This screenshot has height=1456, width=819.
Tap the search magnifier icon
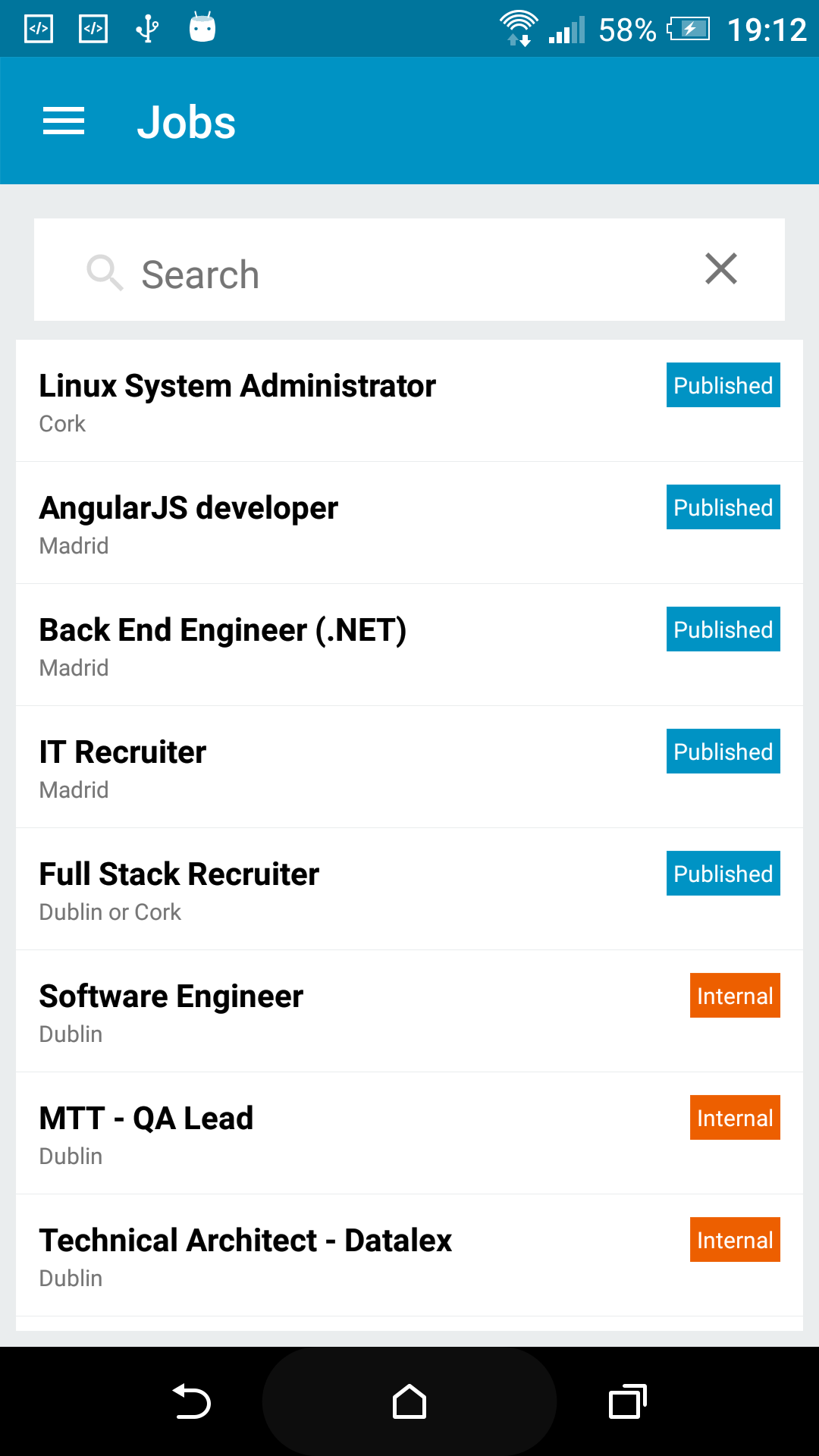pyautogui.click(x=104, y=272)
